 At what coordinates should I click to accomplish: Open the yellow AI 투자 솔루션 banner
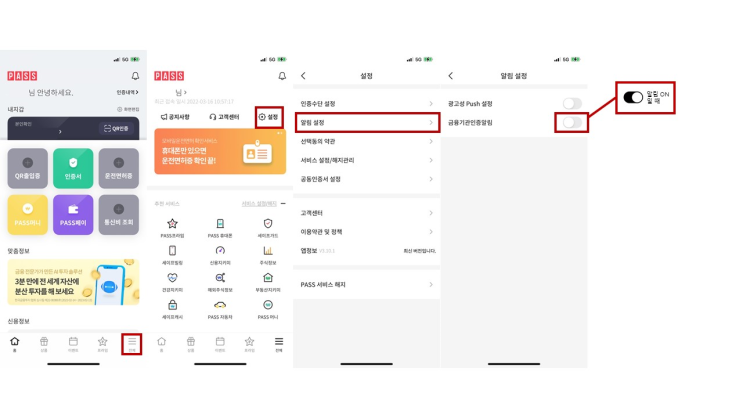(73, 282)
